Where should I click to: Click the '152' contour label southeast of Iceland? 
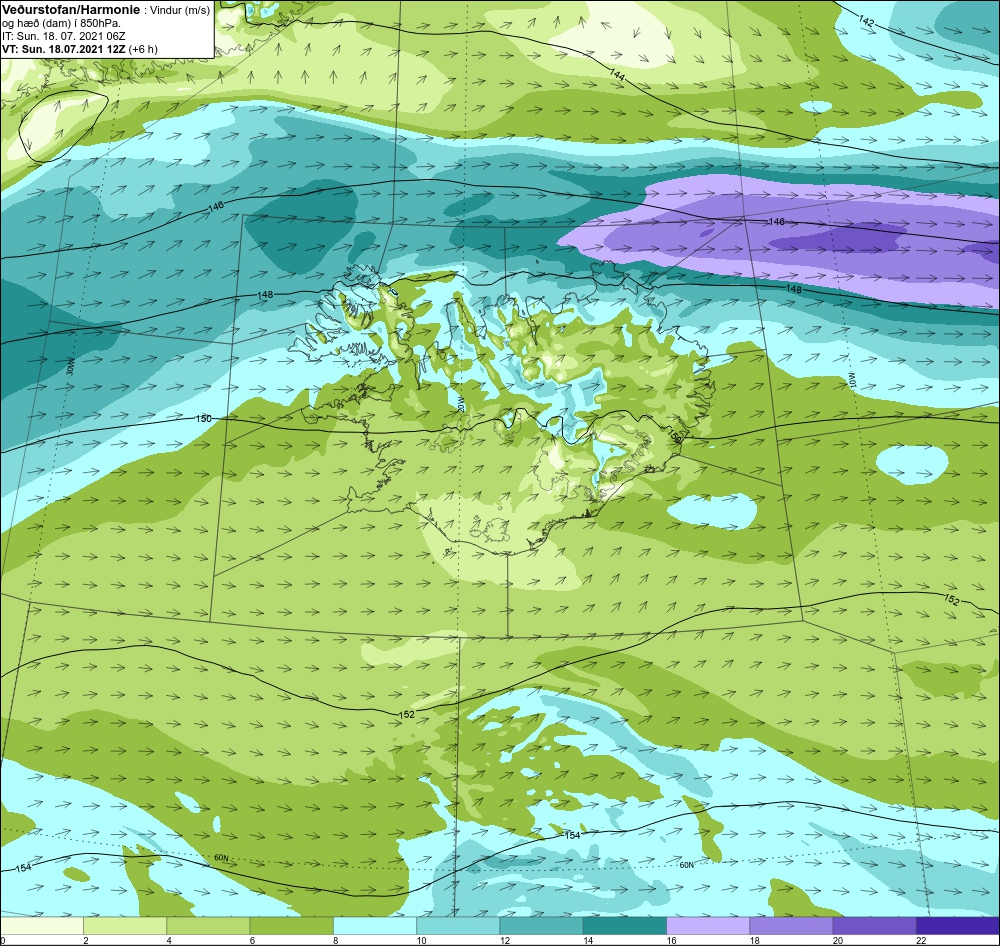tap(951, 600)
